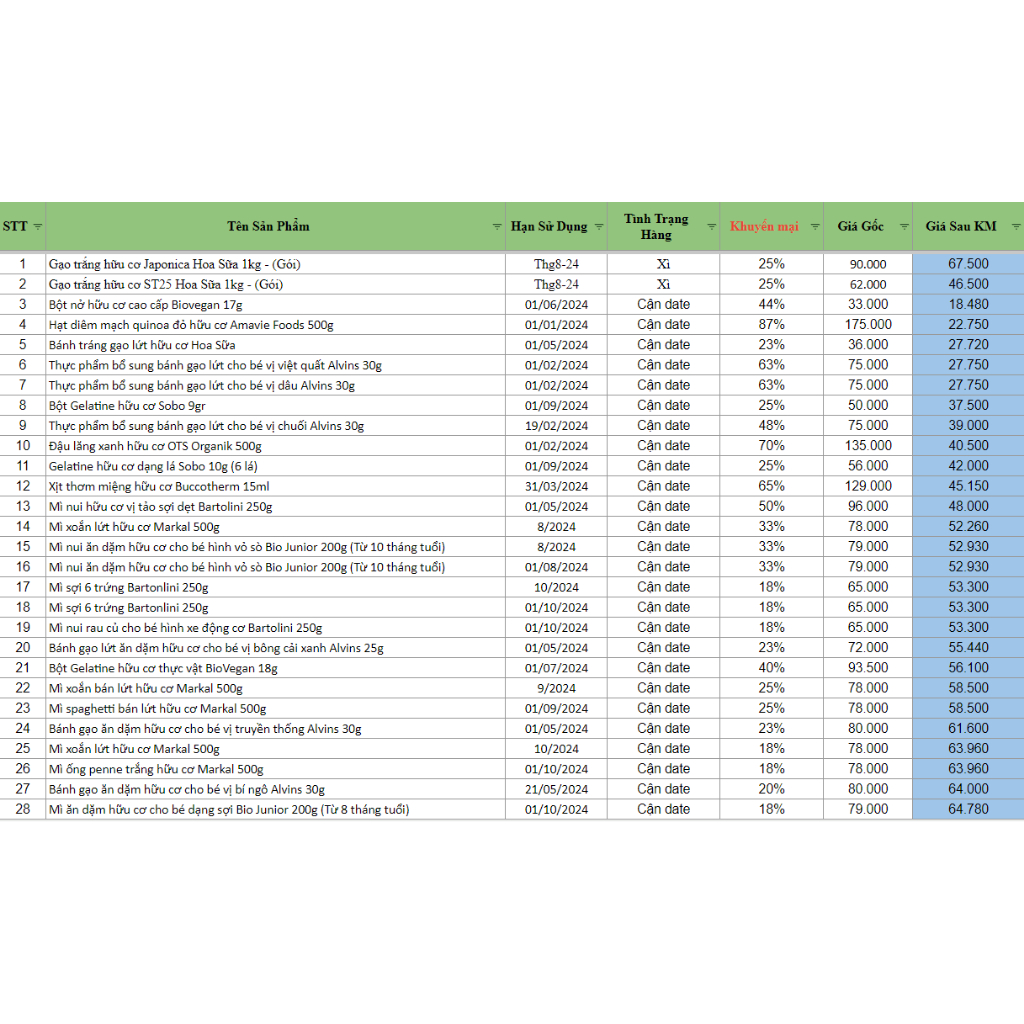The width and height of the screenshot is (1024, 1024).
Task: Click the Khuyến mại red header text
Action: click(x=764, y=227)
